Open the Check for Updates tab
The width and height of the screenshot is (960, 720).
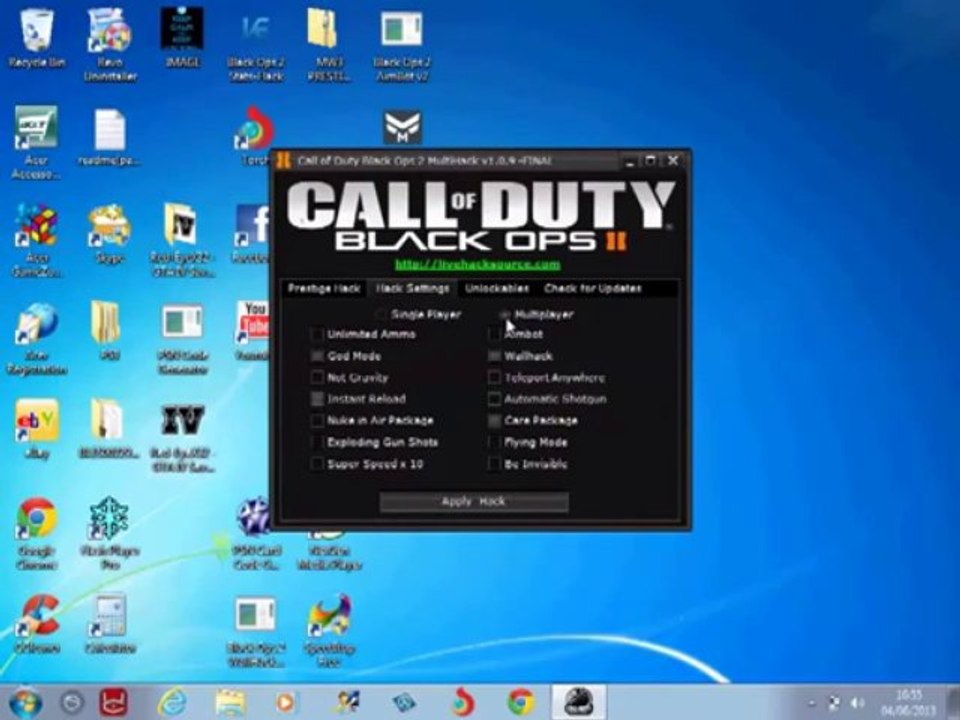point(593,288)
